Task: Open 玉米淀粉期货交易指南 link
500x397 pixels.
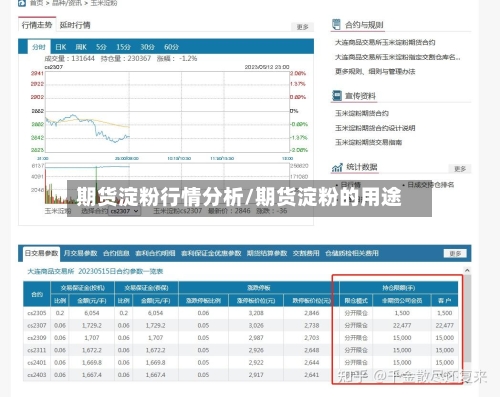Action: coord(368,142)
